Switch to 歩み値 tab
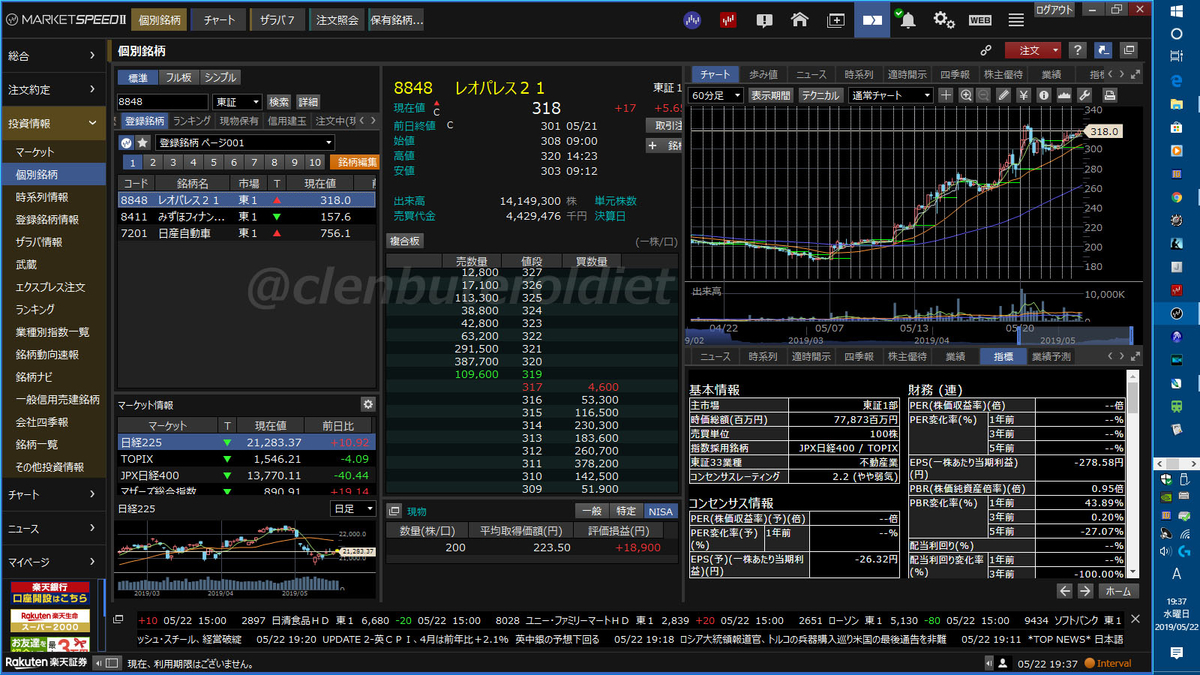 [764, 74]
